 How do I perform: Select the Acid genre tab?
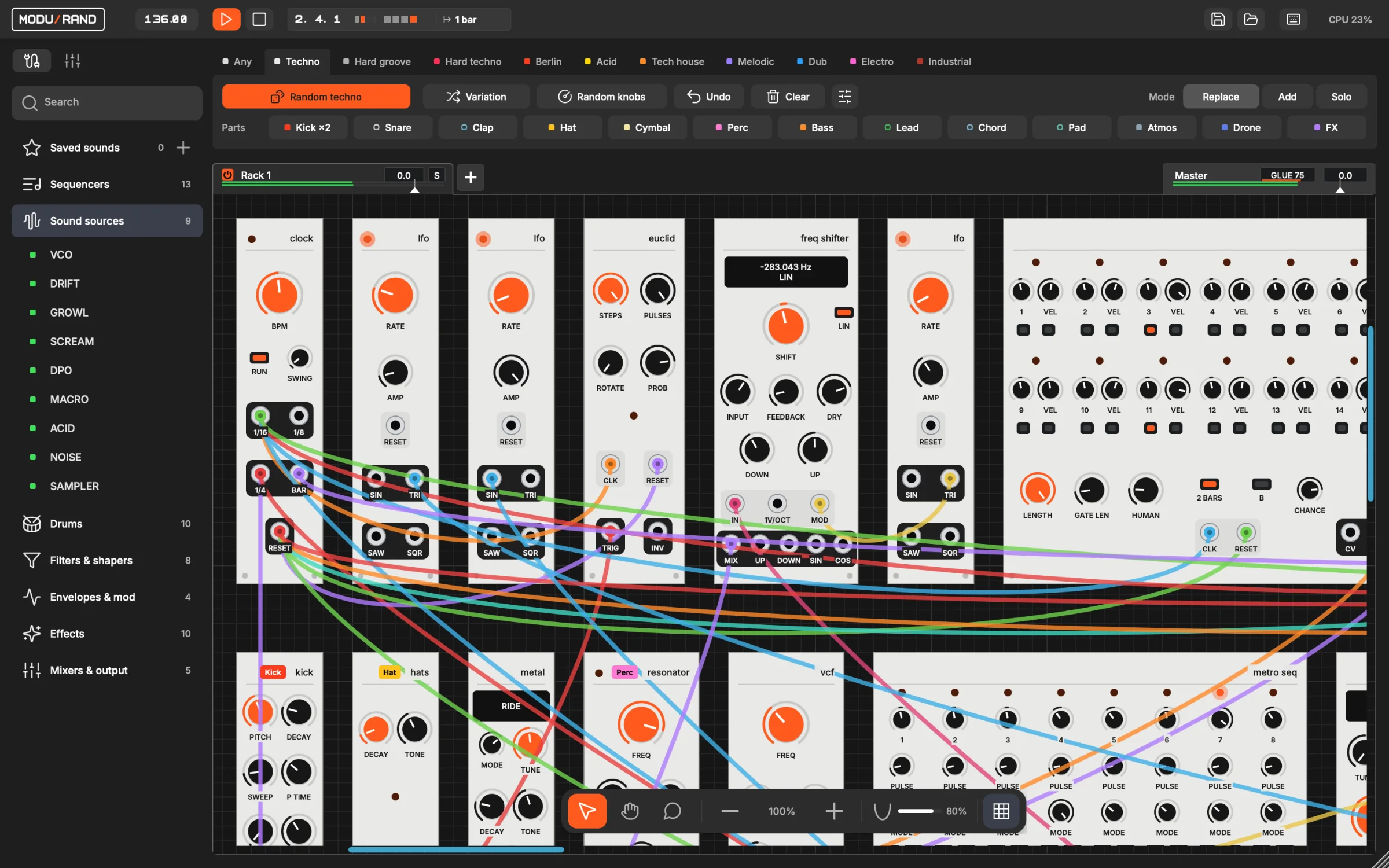[x=600, y=61]
